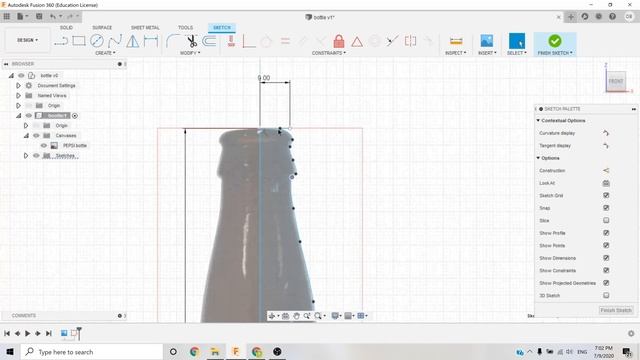Screen dimensions: 640x360
Task: Open the CONSTRAINTS dropdown menu
Action: pos(329,53)
